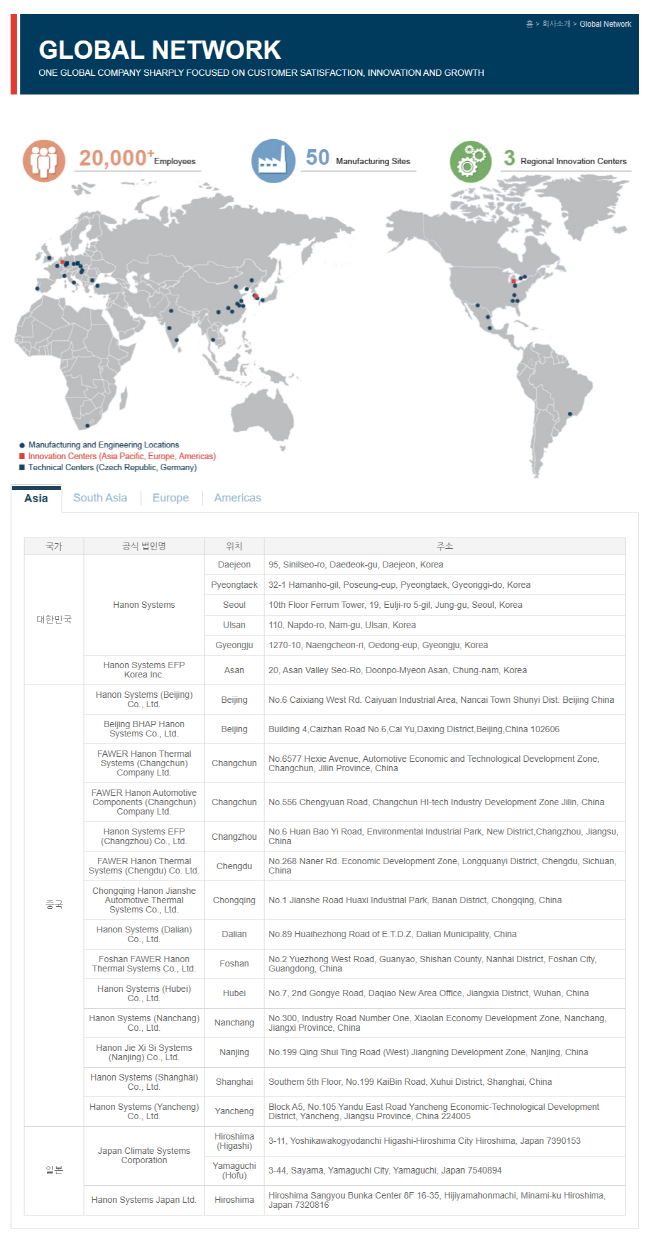Switch to the South Asia tab

(100, 498)
